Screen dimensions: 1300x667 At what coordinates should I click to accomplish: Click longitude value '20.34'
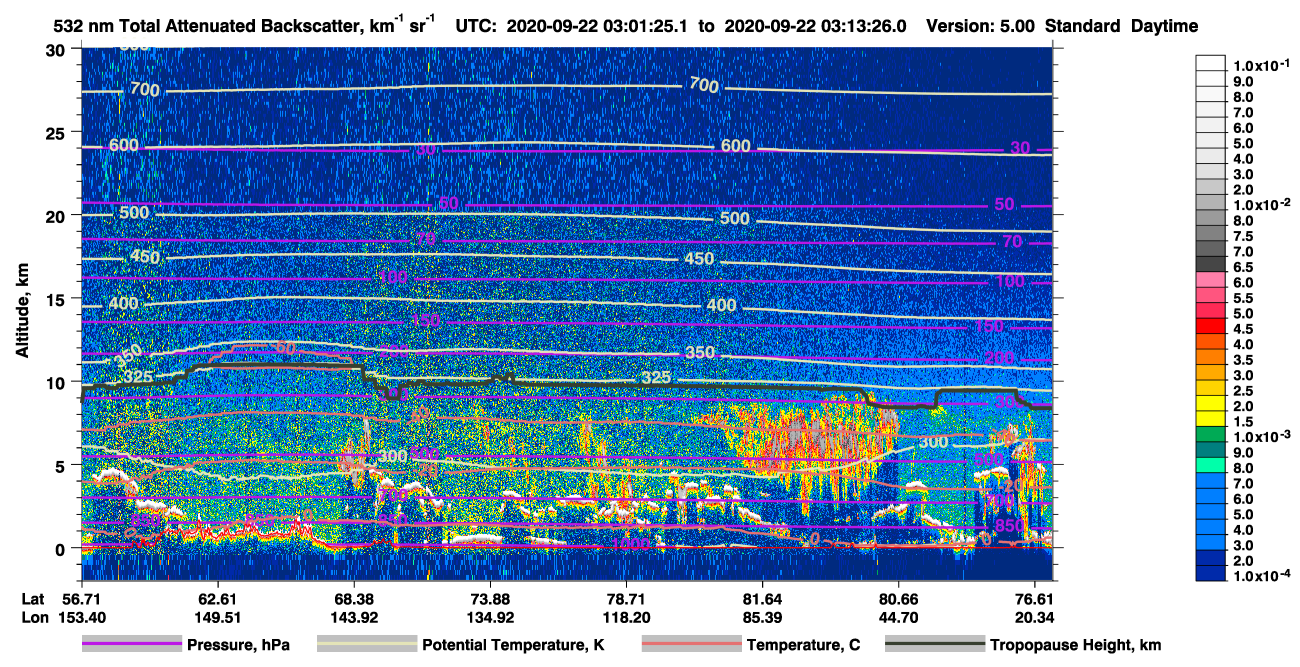tap(1036, 617)
